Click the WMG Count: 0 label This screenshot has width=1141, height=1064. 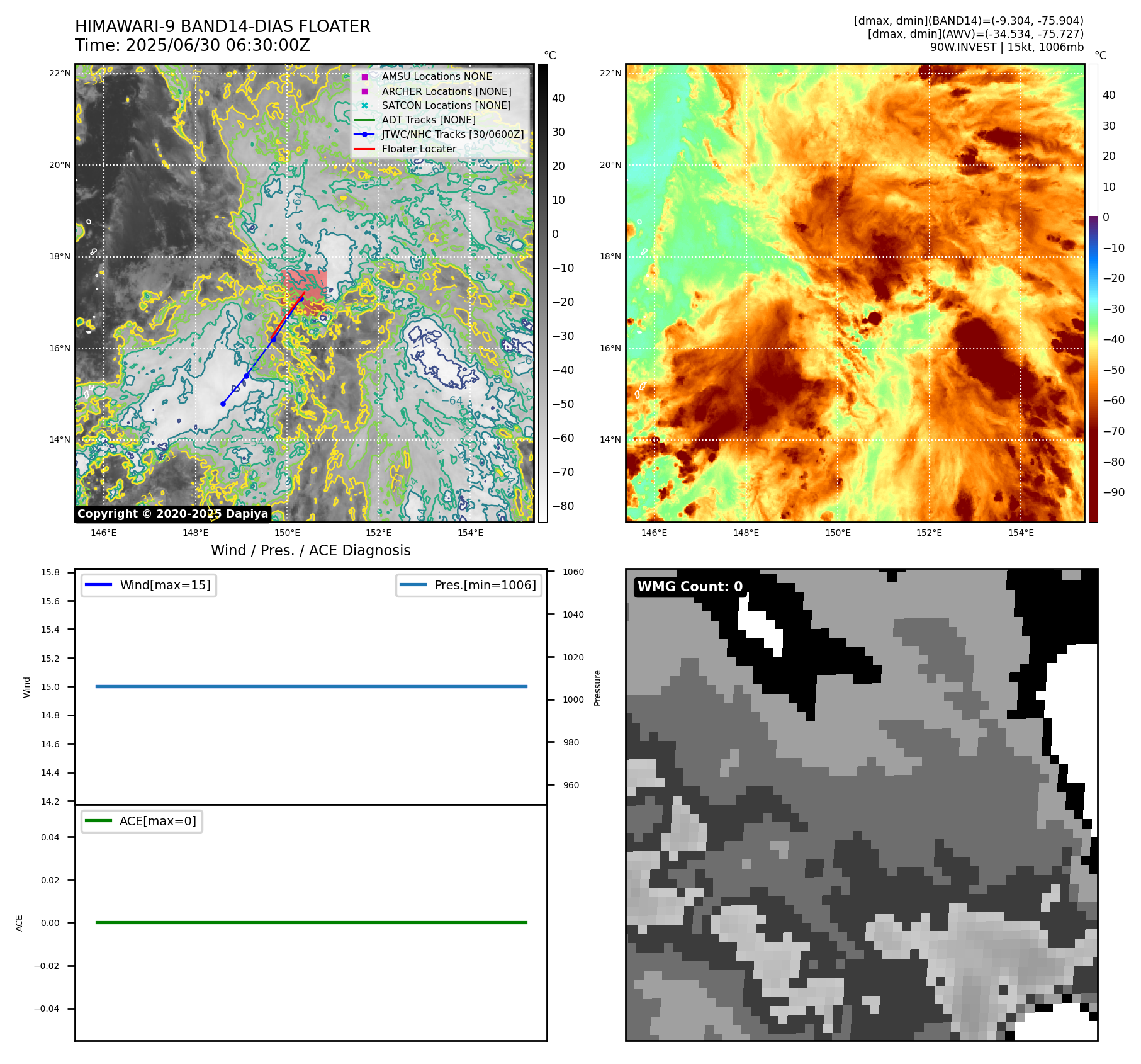point(690,587)
